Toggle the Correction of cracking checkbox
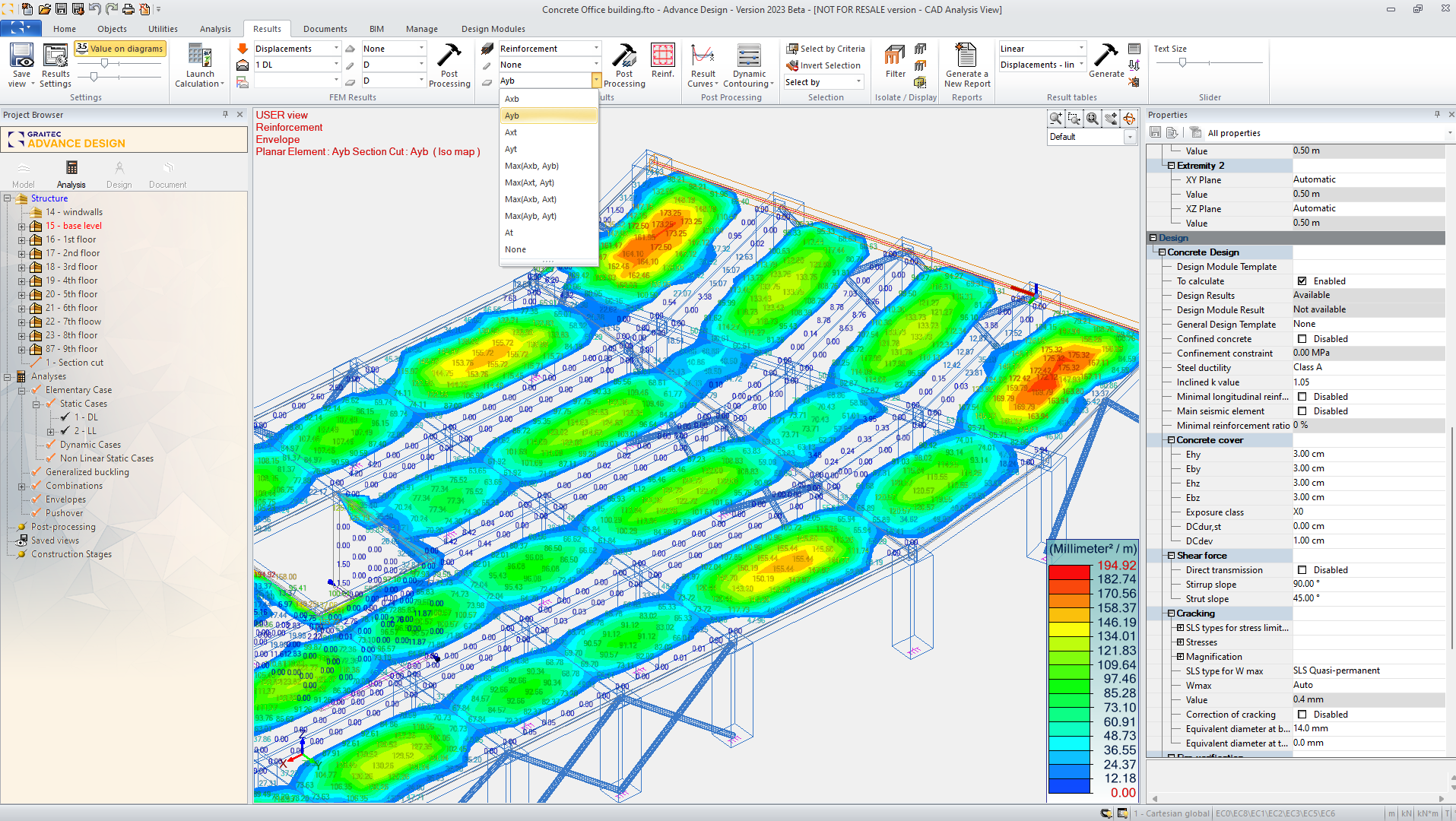The image size is (1456, 821). click(x=1302, y=715)
